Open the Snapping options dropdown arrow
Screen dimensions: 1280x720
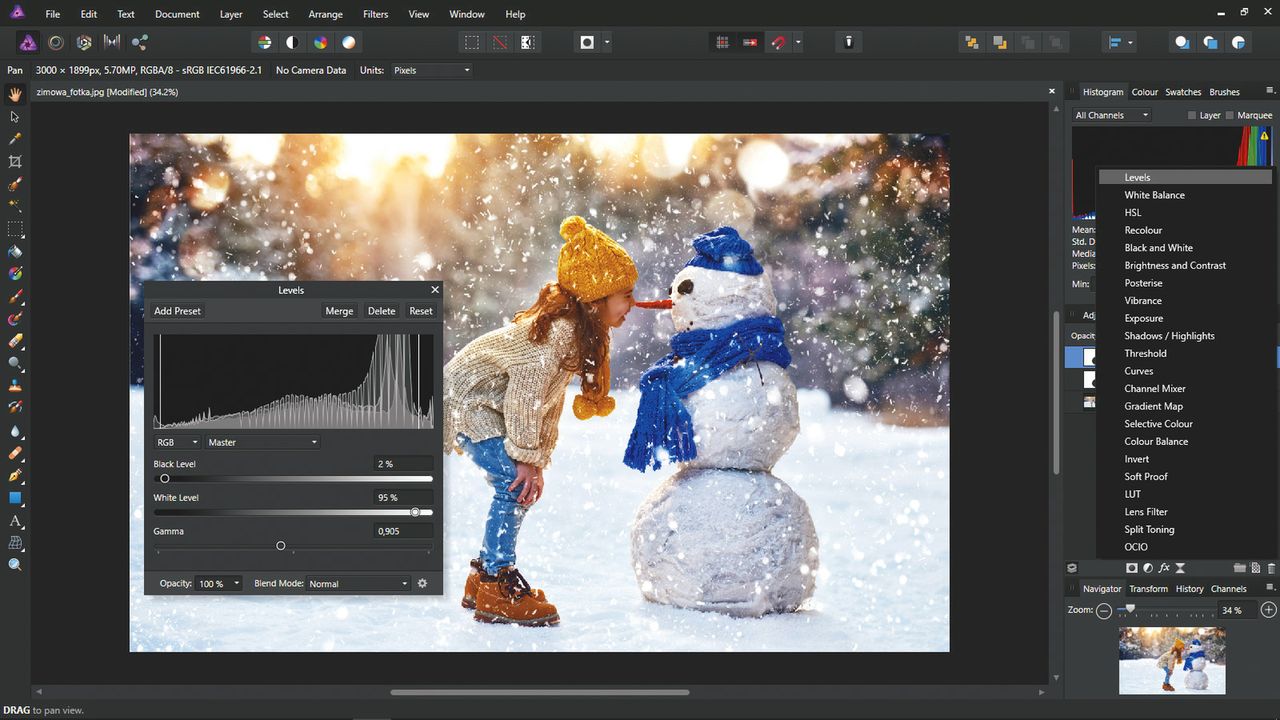[x=798, y=42]
